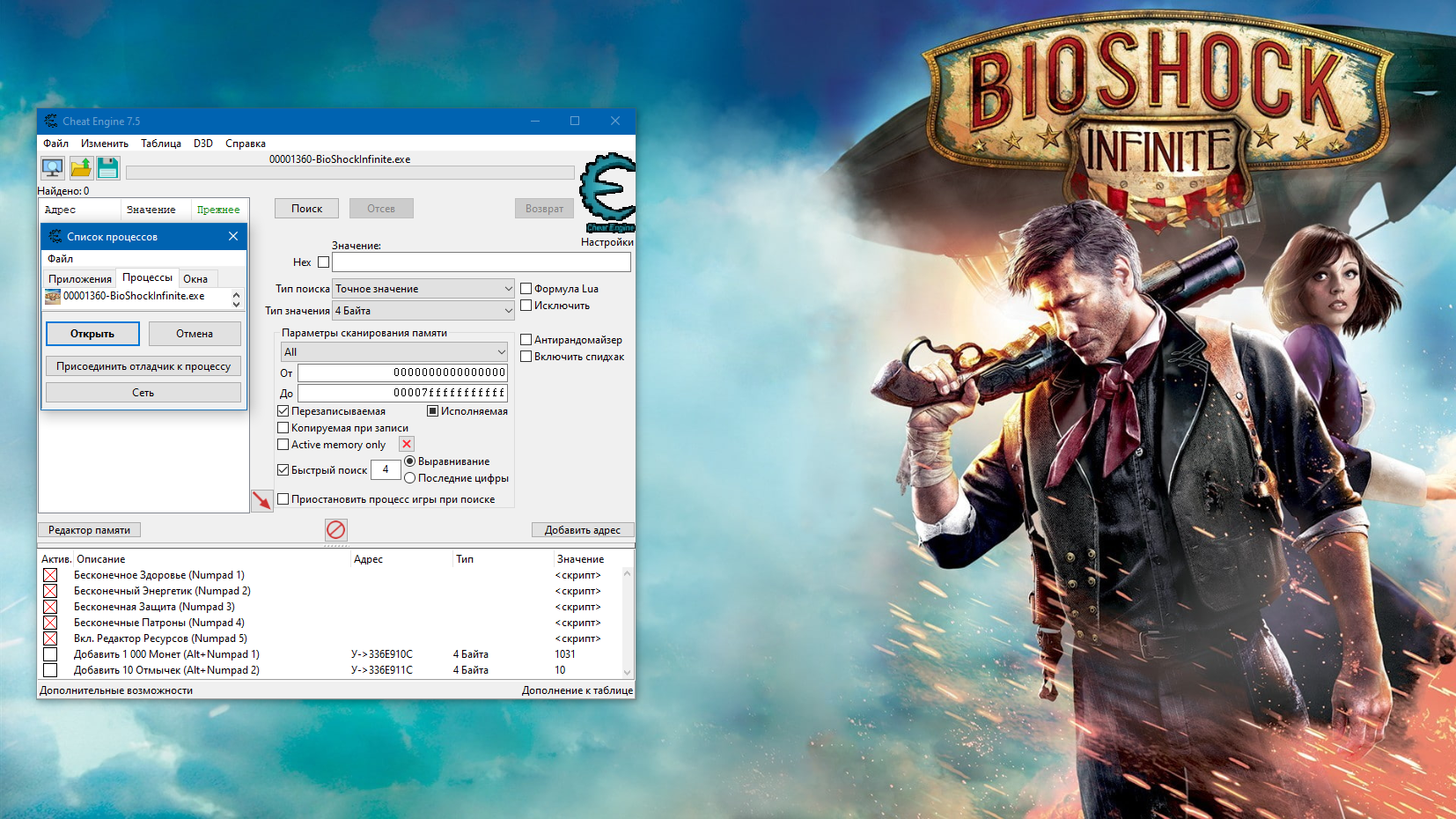Open the Изменить menu

(x=104, y=144)
